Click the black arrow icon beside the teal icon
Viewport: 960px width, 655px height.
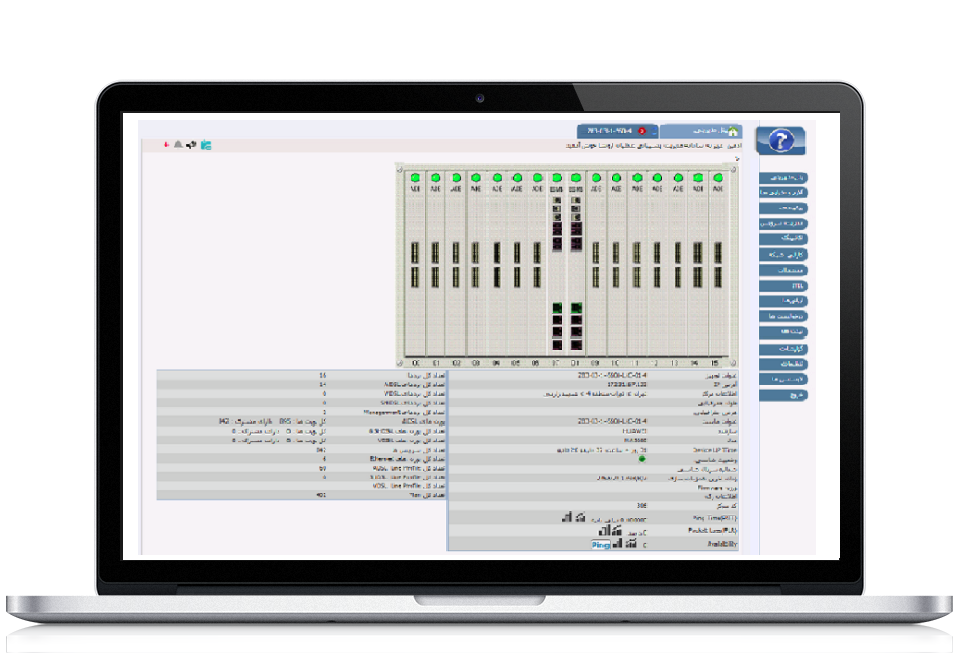coord(190,145)
